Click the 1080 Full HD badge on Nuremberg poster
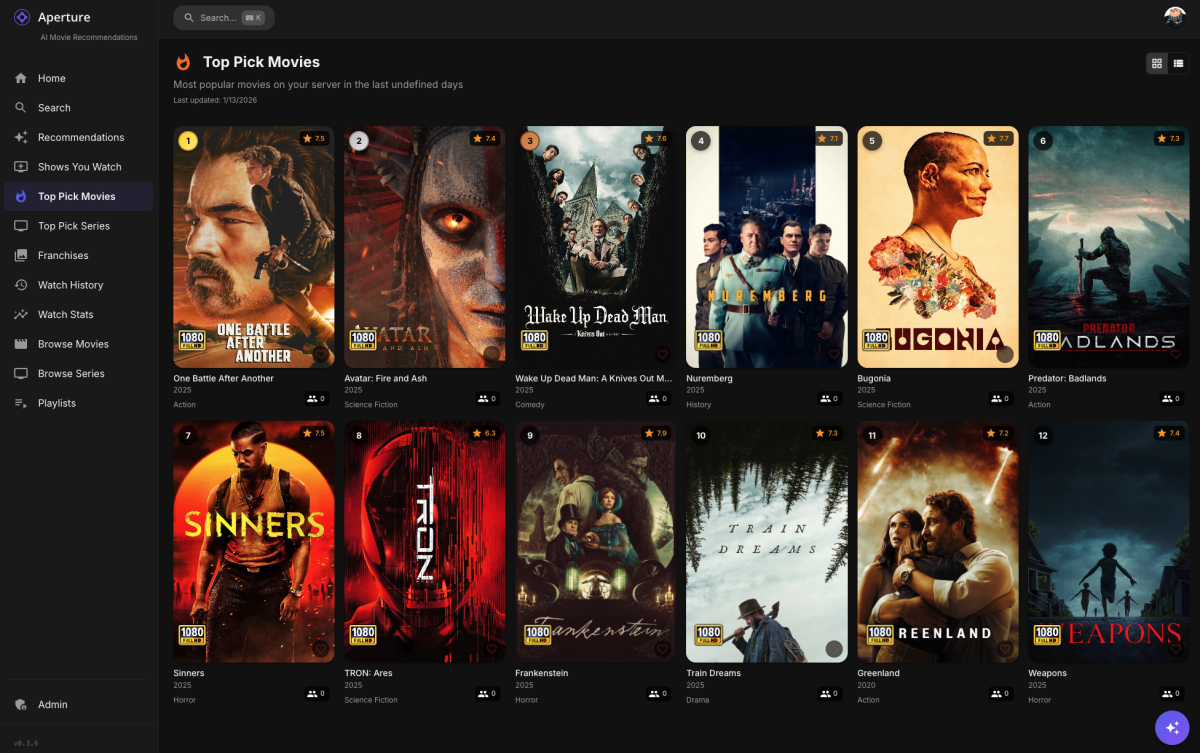This screenshot has height=753, width=1200. 708,341
